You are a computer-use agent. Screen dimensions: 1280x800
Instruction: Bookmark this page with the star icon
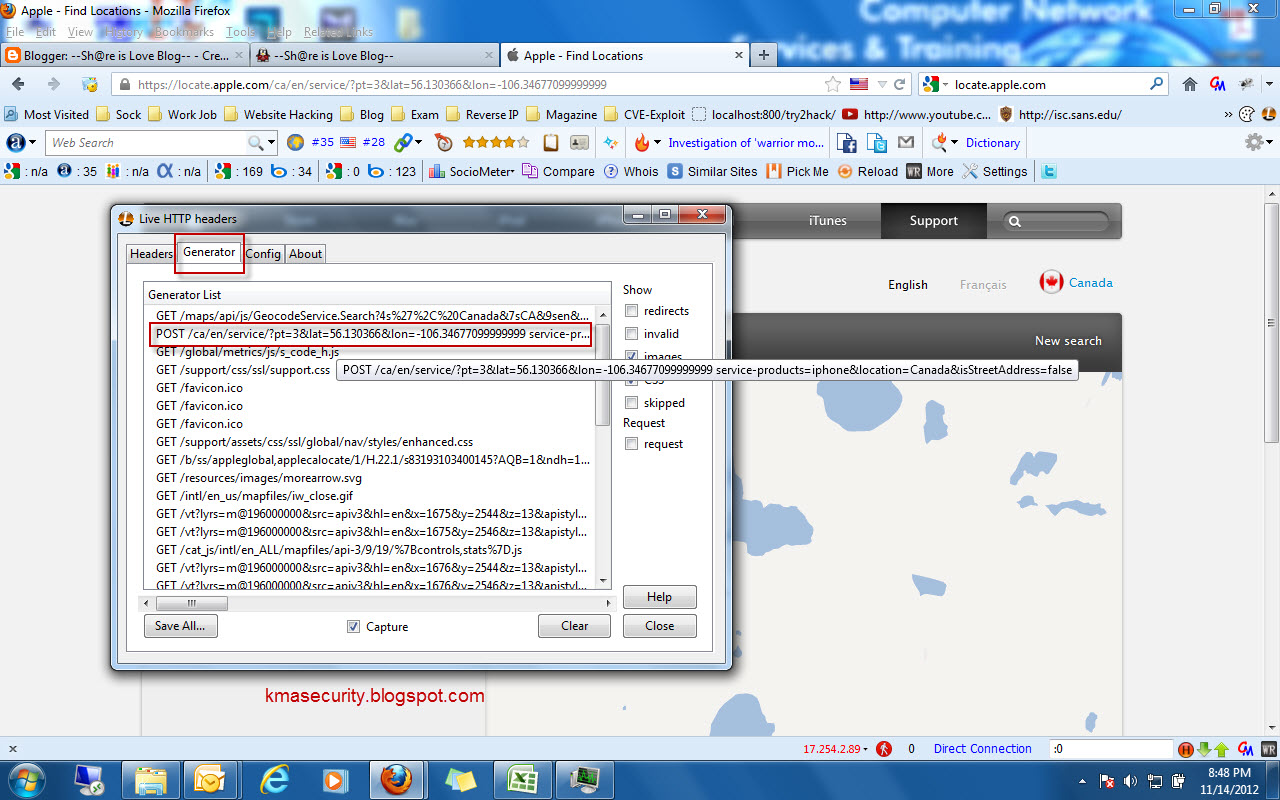(832, 85)
